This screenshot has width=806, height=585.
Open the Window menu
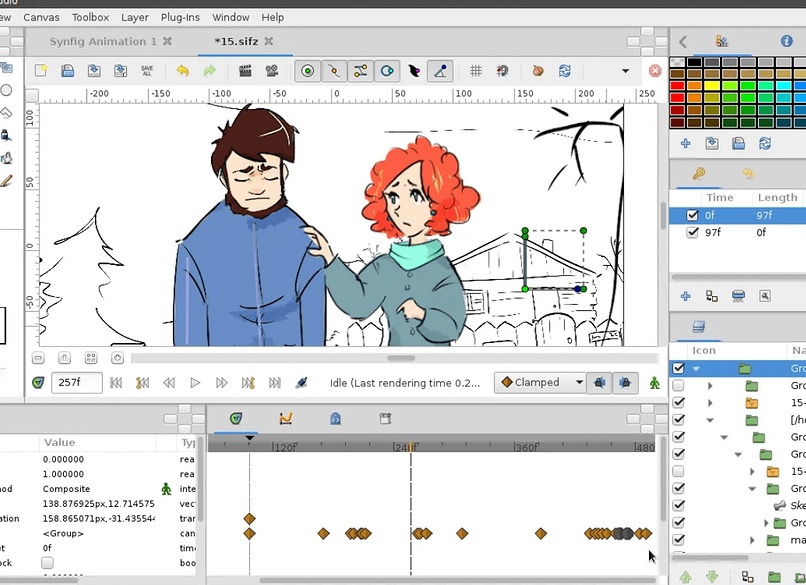point(230,17)
